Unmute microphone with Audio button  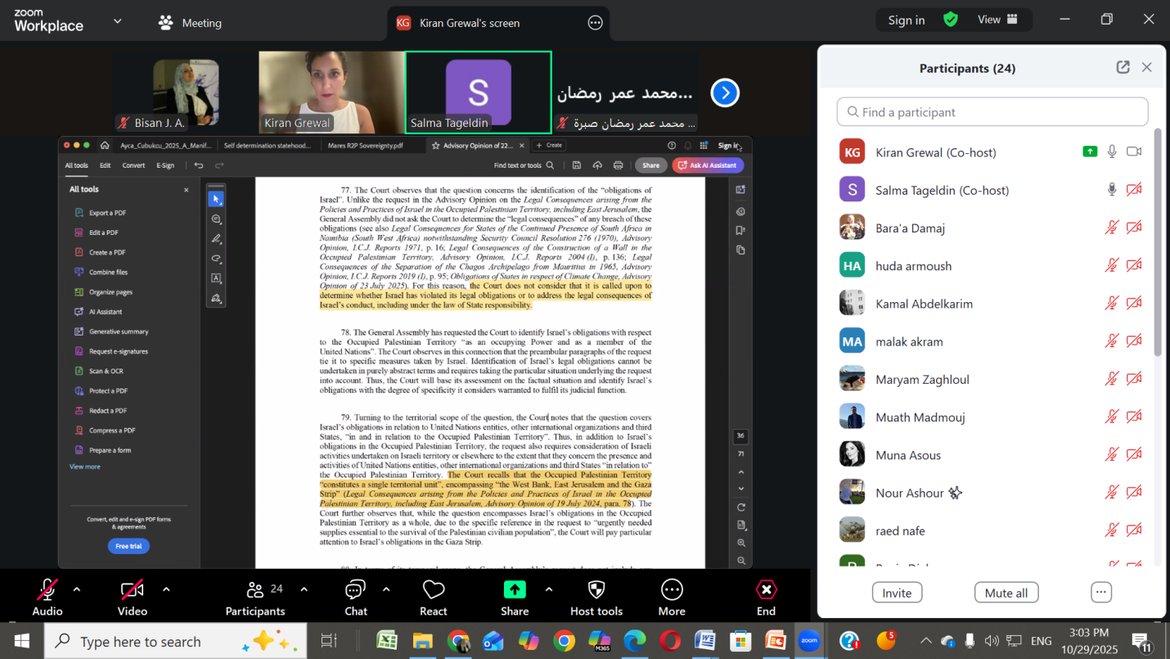click(x=47, y=590)
